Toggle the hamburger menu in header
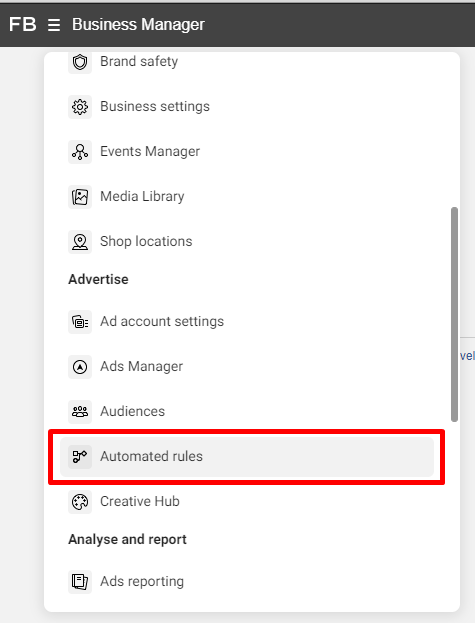Image resolution: width=475 pixels, height=623 pixels. coord(54,25)
